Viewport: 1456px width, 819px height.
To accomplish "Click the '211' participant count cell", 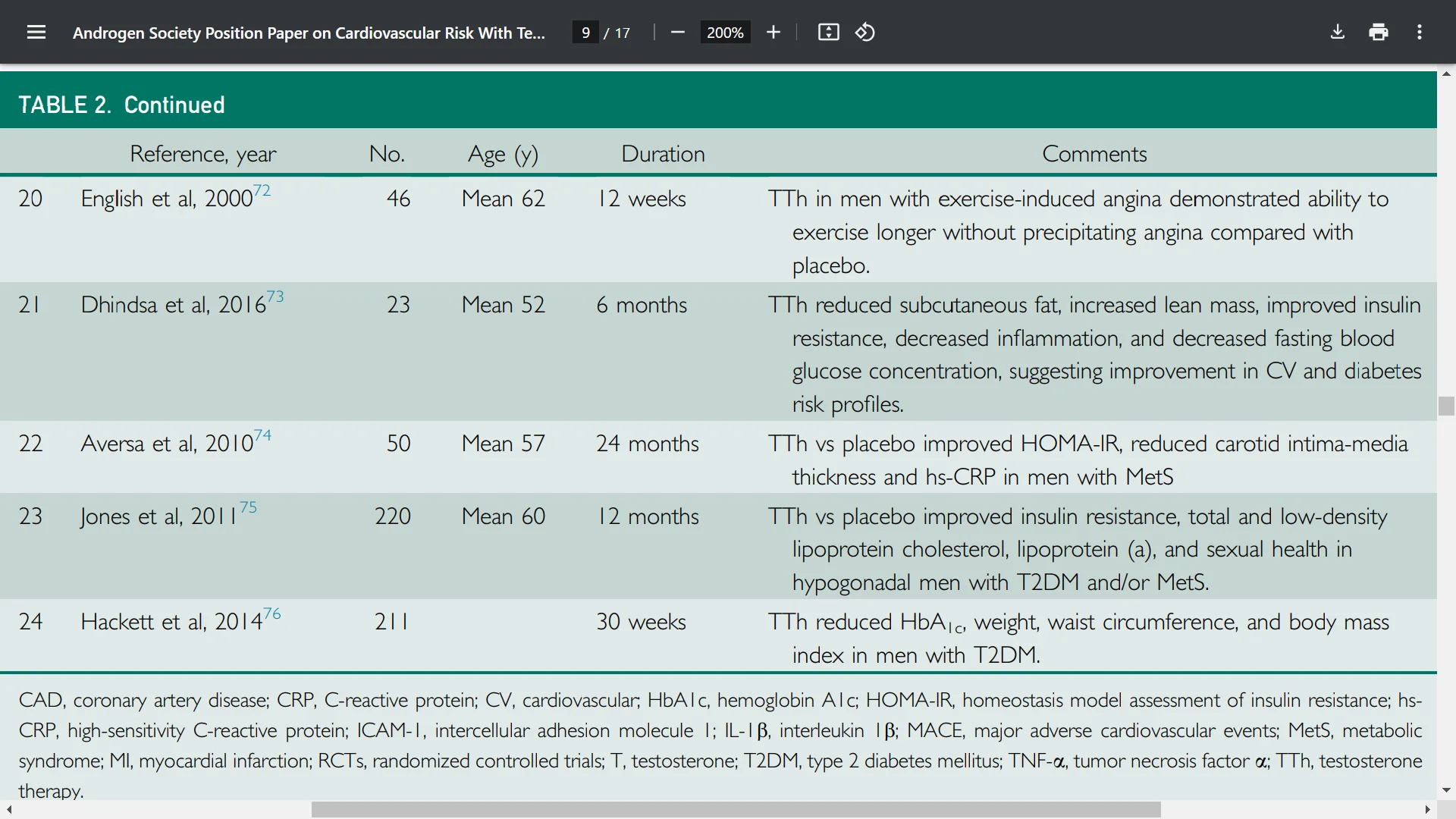I will (391, 622).
